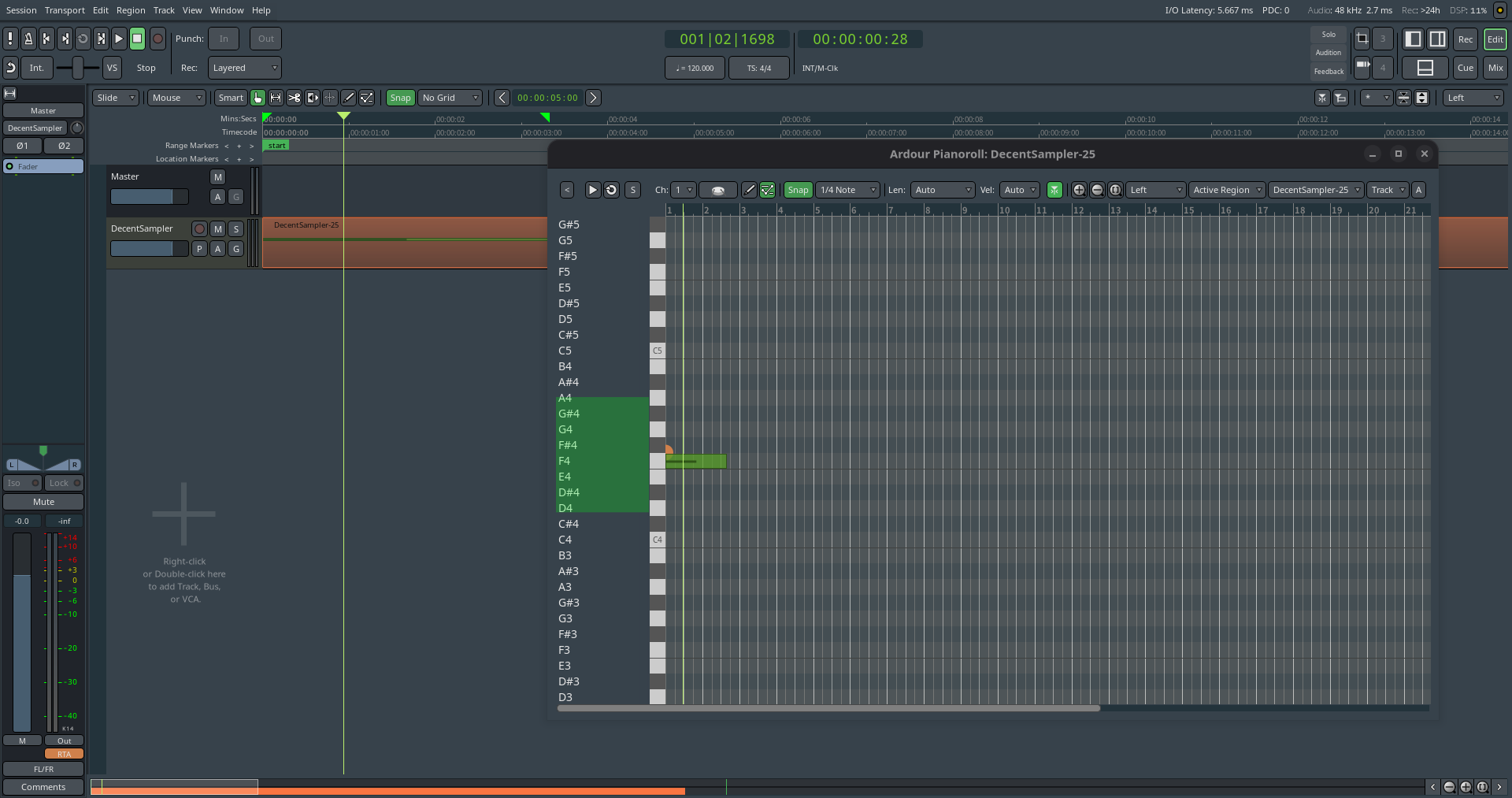The width and height of the screenshot is (1512, 798).
Task: Open the Active Region dropdown in Pianoroll
Action: coord(1227,190)
